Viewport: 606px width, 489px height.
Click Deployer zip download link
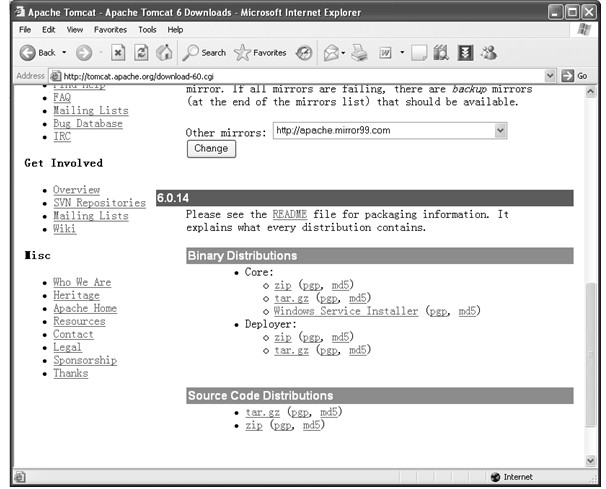click(283, 337)
